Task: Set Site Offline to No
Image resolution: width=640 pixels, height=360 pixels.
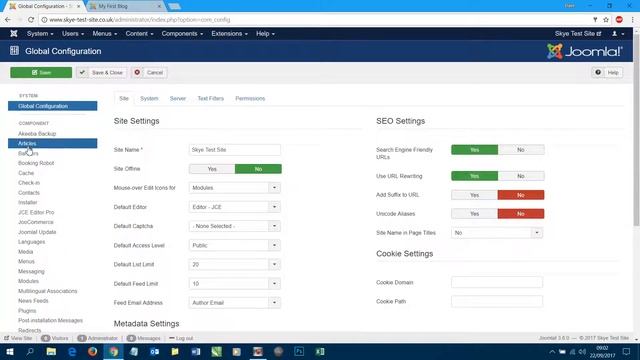Action: point(258,169)
